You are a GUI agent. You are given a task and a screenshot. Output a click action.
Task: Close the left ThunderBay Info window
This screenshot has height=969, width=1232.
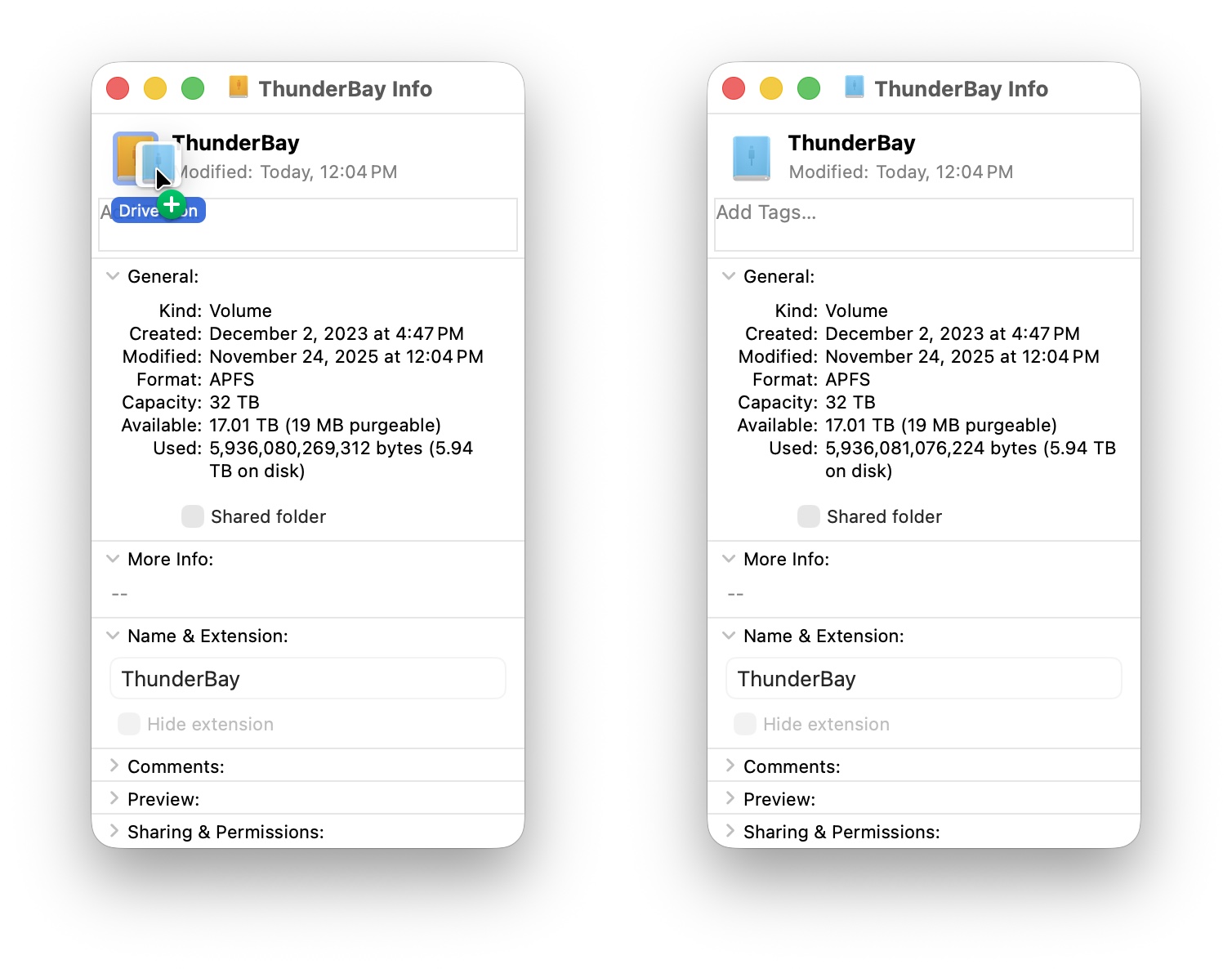[x=118, y=88]
